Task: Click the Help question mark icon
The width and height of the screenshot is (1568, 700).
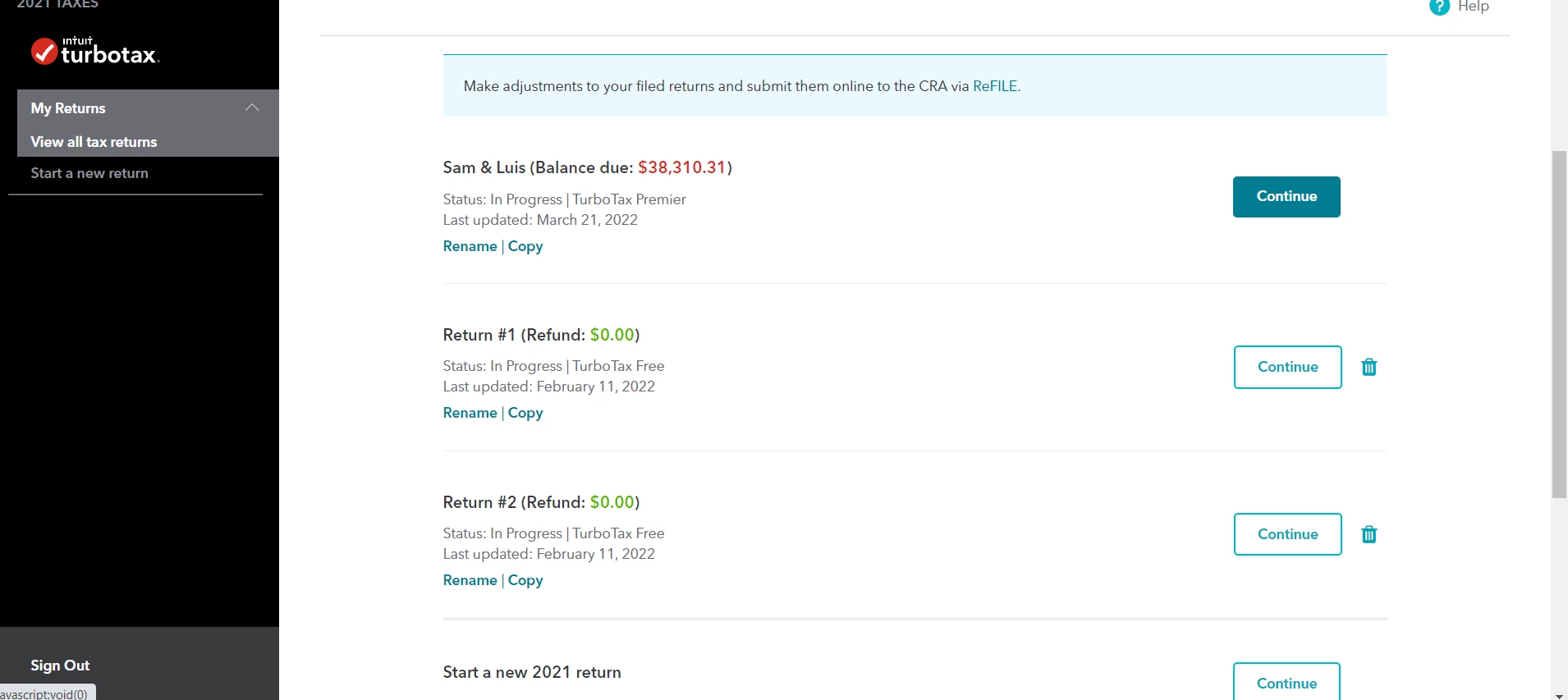Action: tap(1439, 7)
